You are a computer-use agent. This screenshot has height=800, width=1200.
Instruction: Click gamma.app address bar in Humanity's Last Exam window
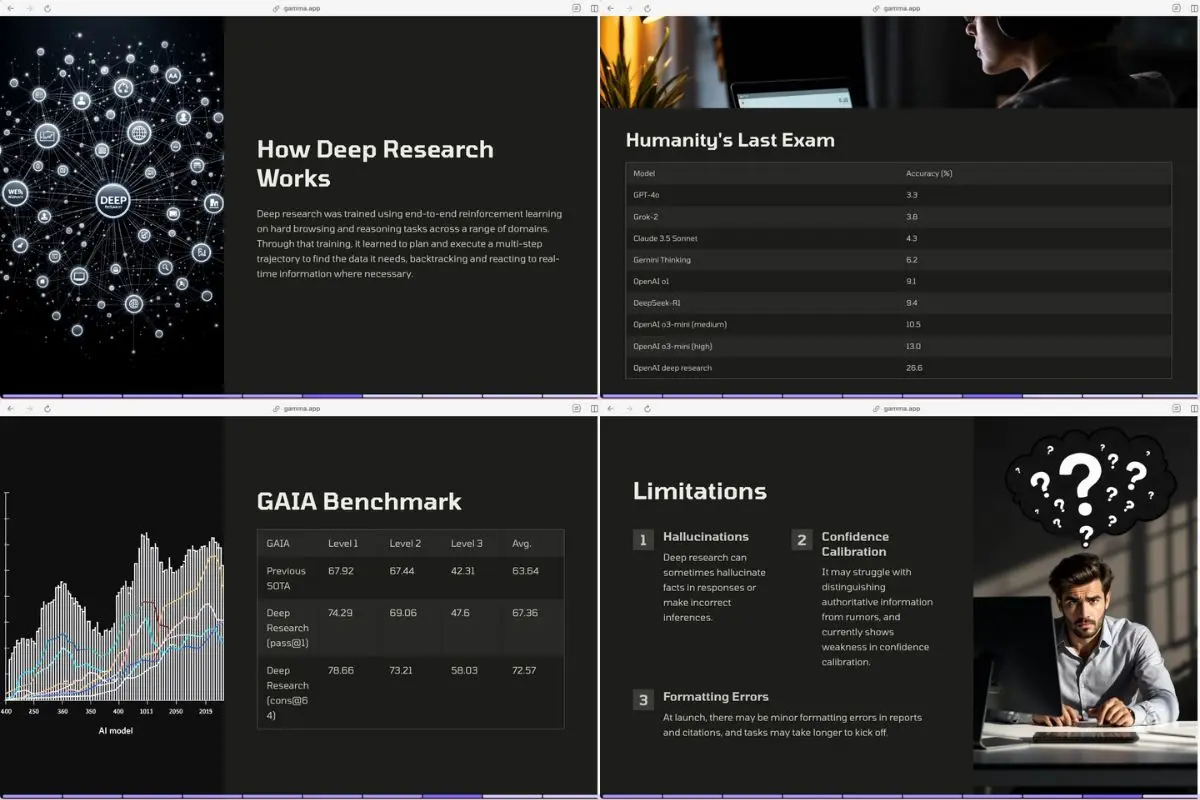898,8
